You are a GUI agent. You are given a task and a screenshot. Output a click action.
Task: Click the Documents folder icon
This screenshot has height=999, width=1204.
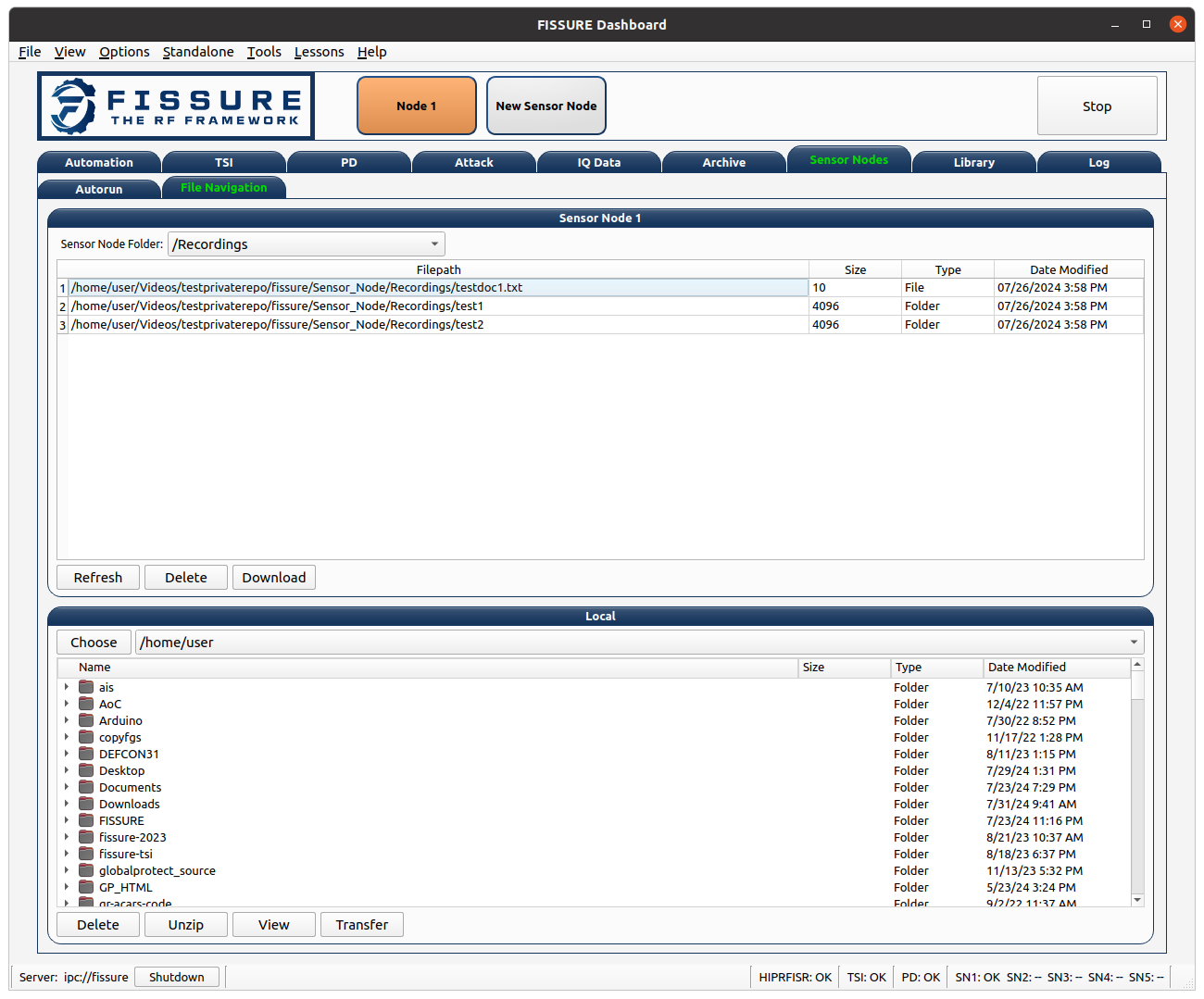coord(86,787)
